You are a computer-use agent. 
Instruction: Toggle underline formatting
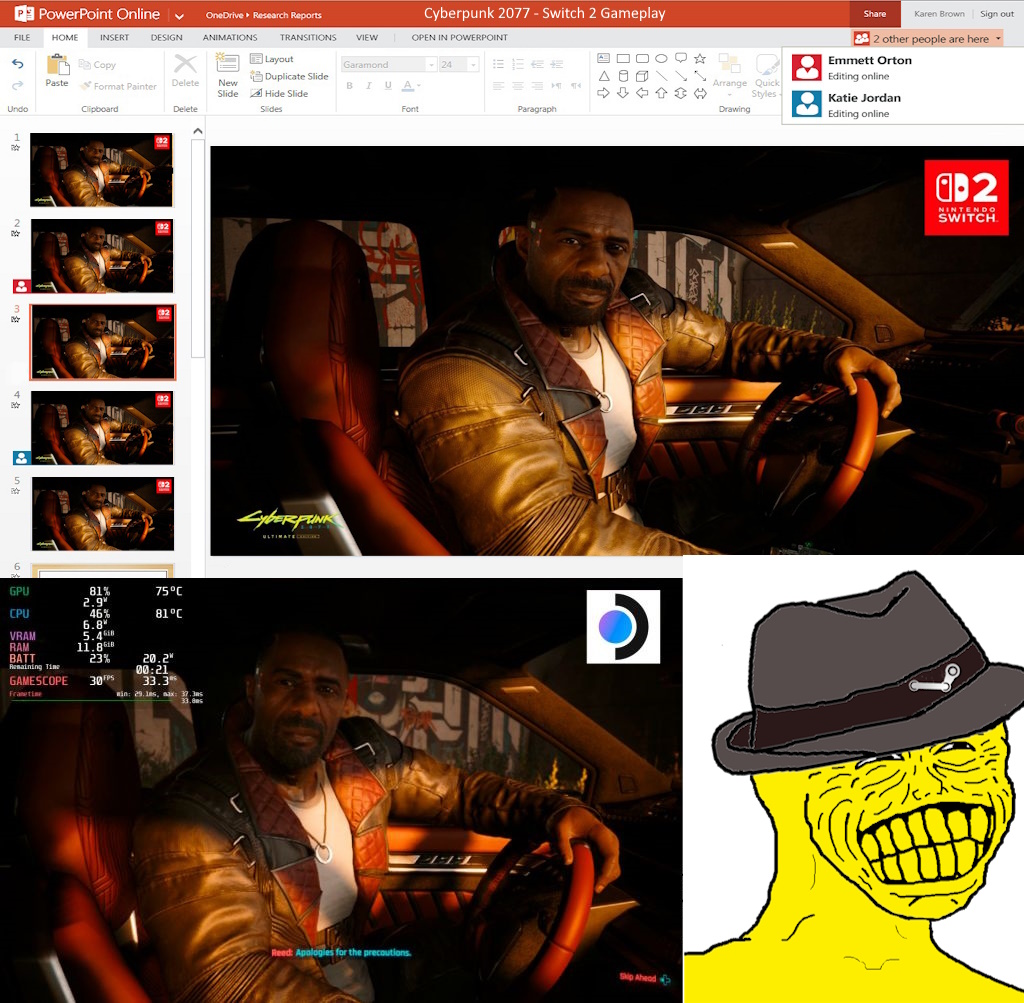pyautogui.click(x=388, y=85)
